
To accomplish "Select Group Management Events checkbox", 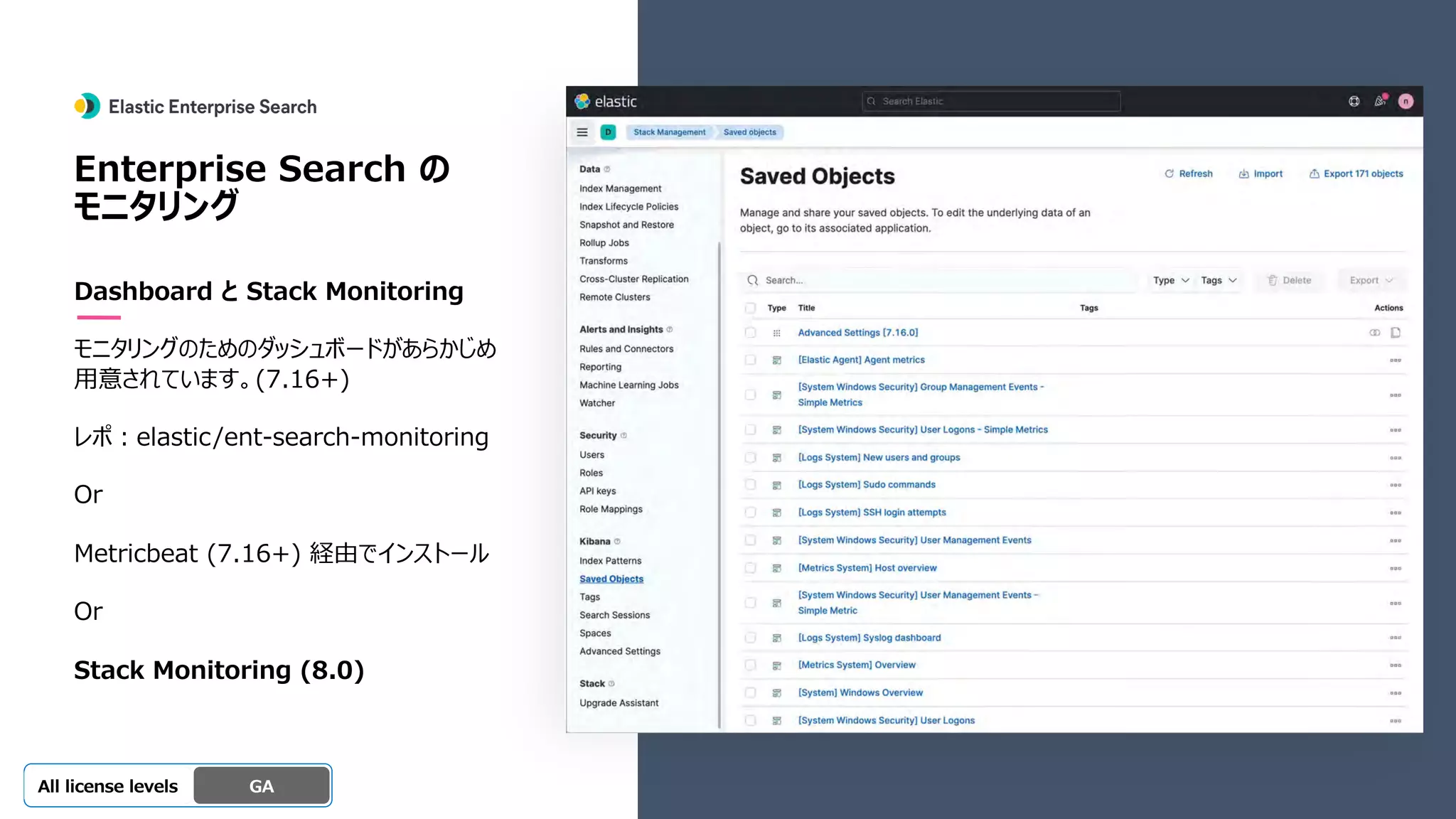I will 750,395.
